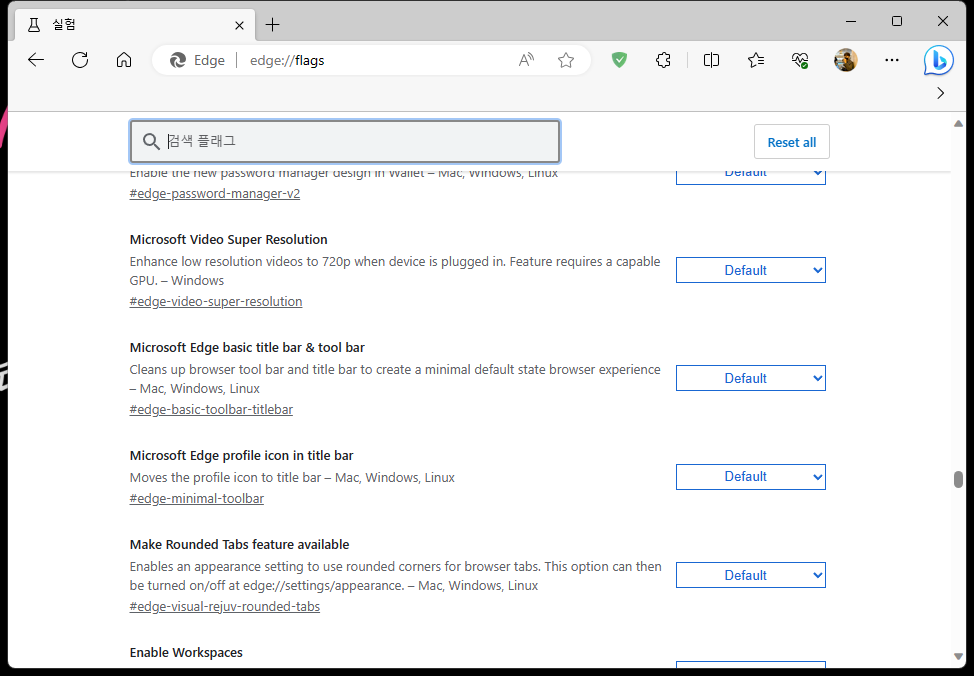Viewport: 974px width, 676px height.
Task: Open the #edge-basic-toolbar-titlebar link
Action: [211, 409]
